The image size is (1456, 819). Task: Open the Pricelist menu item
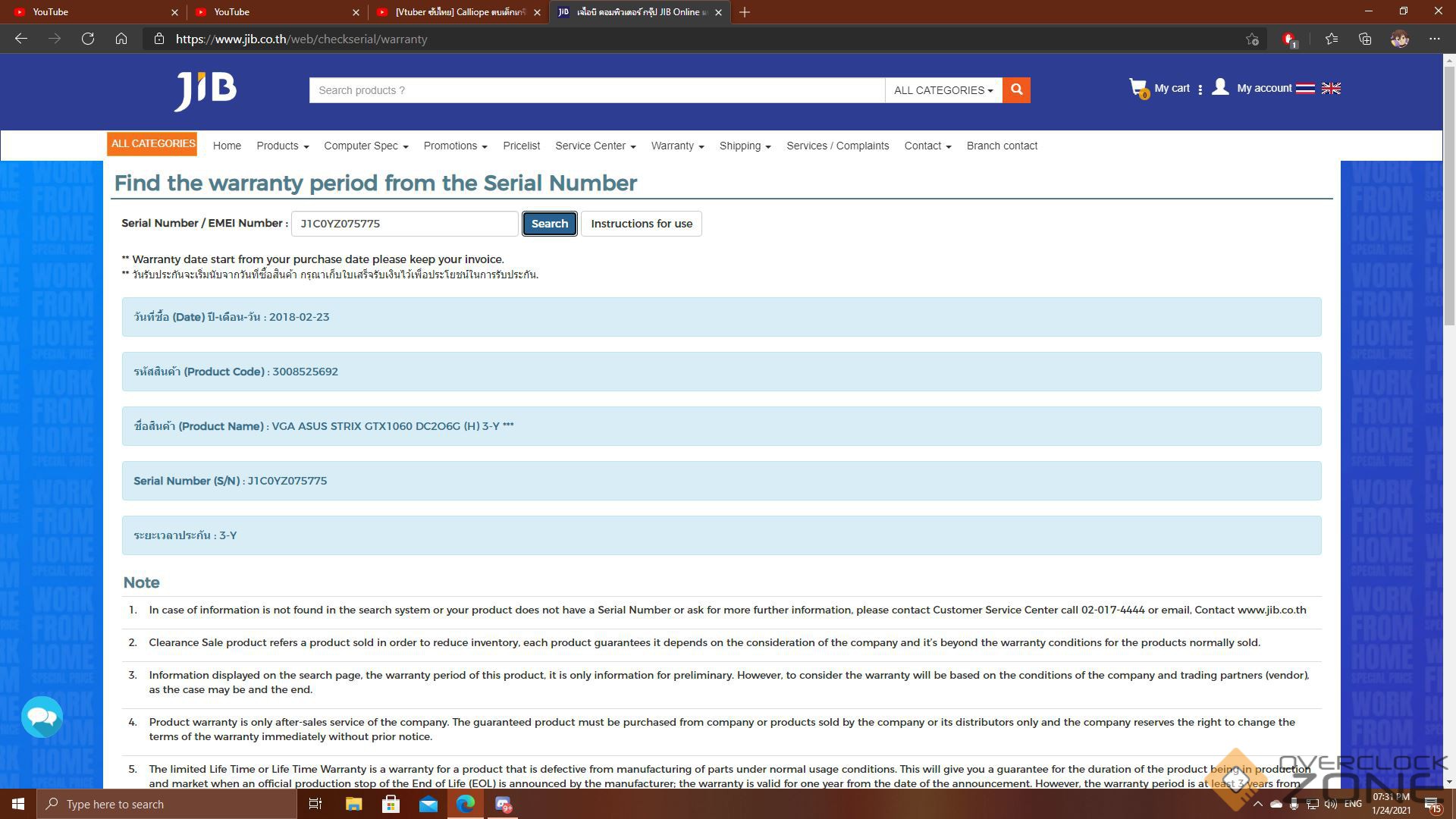pos(521,146)
